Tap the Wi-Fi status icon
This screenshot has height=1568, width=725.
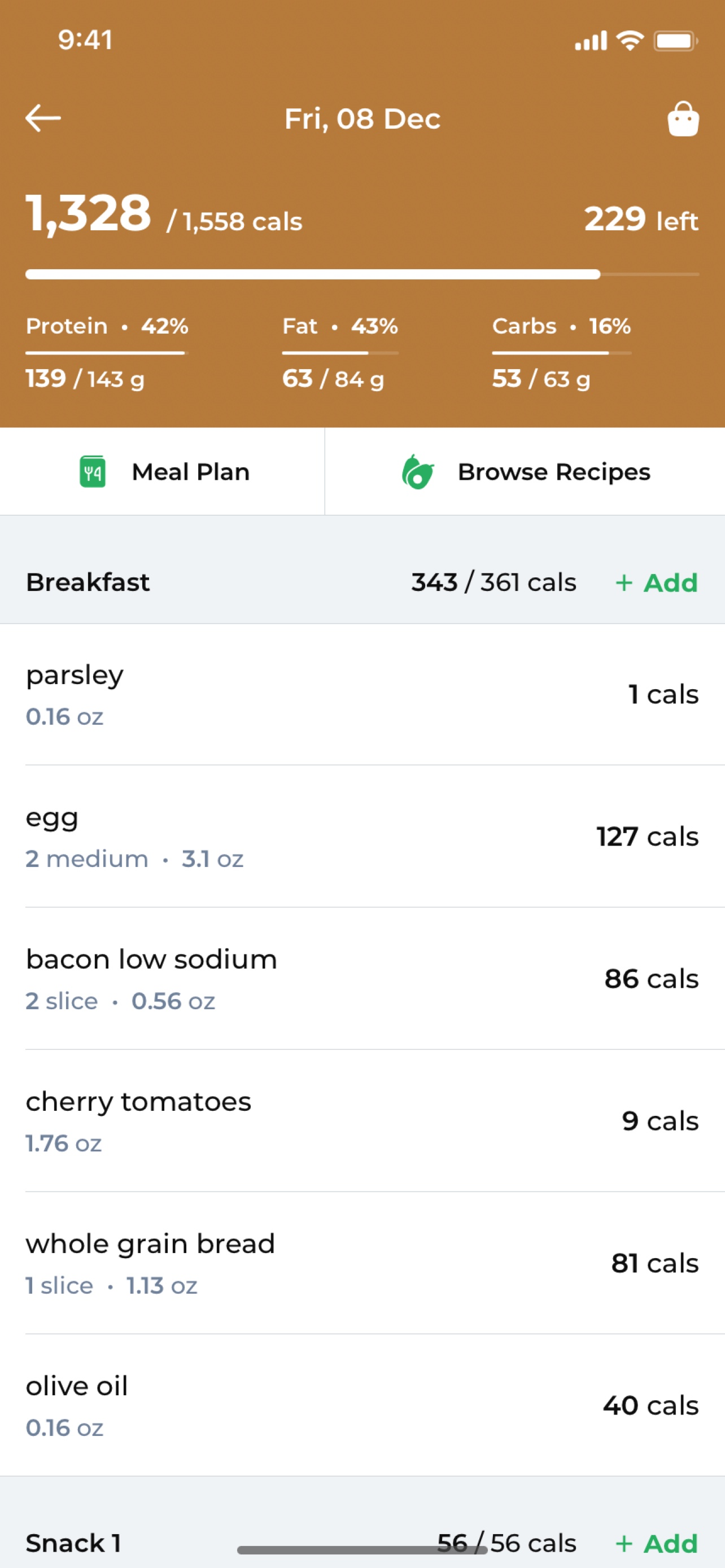[630, 41]
